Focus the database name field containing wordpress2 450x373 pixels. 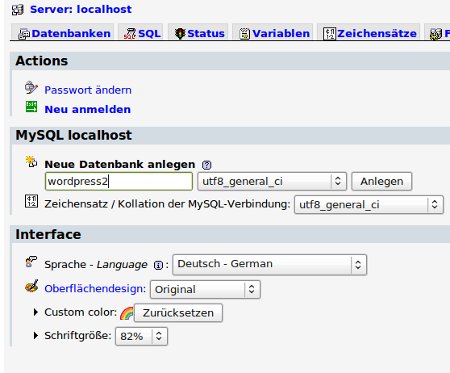pos(119,181)
